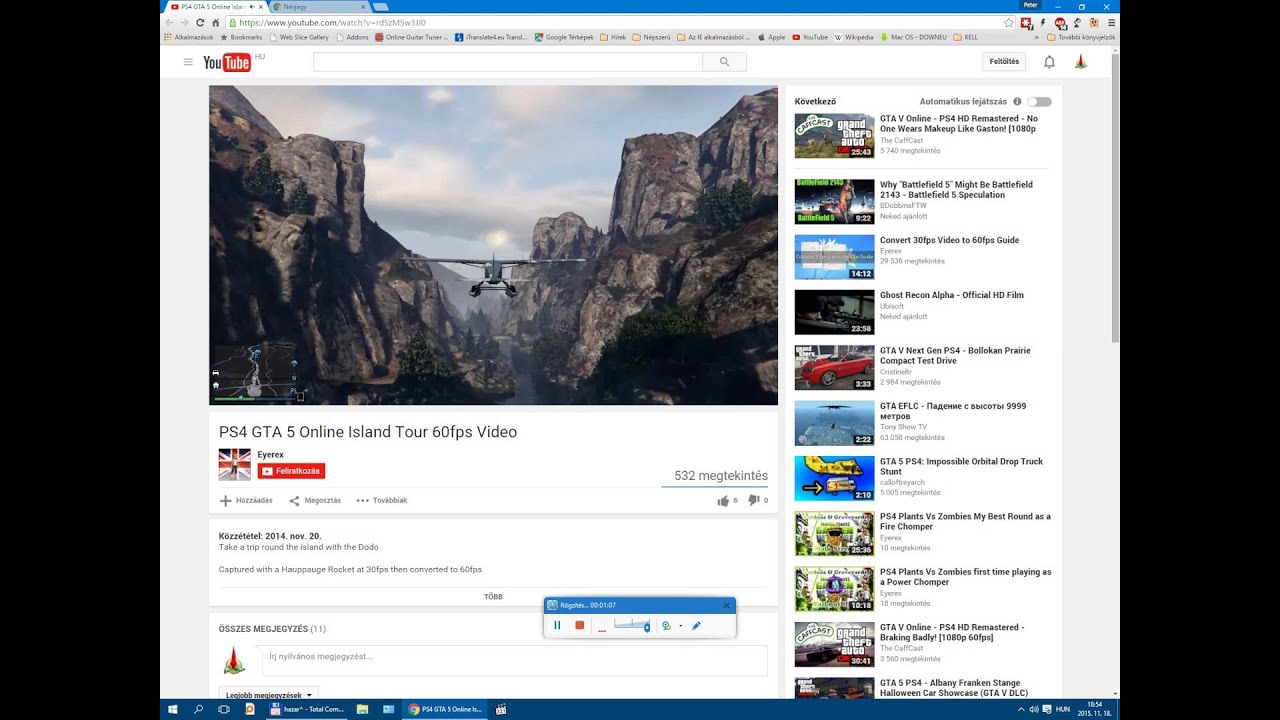This screenshot has width=1280, height=720.
Task: Expand description with TÖBB
Action: coord(493,597)
